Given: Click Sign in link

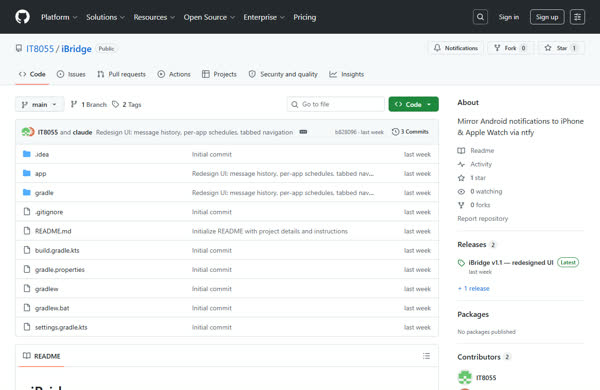Looking at the screenshot, I should pyautogui.click(x=509, y=17).
